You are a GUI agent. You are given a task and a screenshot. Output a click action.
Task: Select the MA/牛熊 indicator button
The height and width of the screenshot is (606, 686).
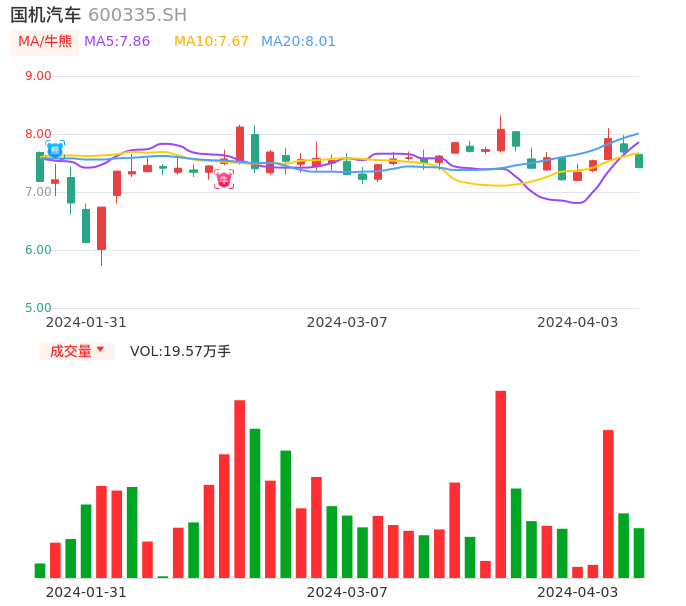pos(44,42)
